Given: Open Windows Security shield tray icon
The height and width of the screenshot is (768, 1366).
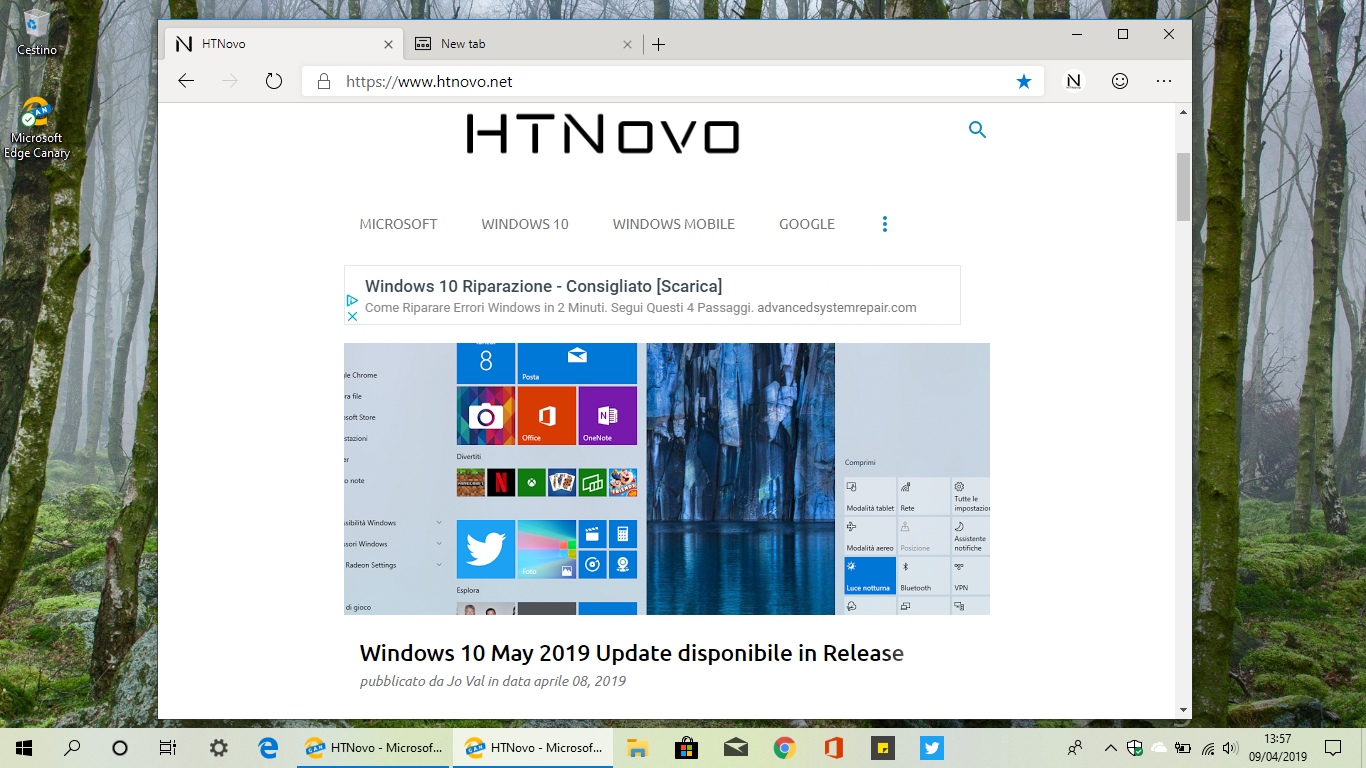Looking at the screenshot, I should pos(1135,747).
